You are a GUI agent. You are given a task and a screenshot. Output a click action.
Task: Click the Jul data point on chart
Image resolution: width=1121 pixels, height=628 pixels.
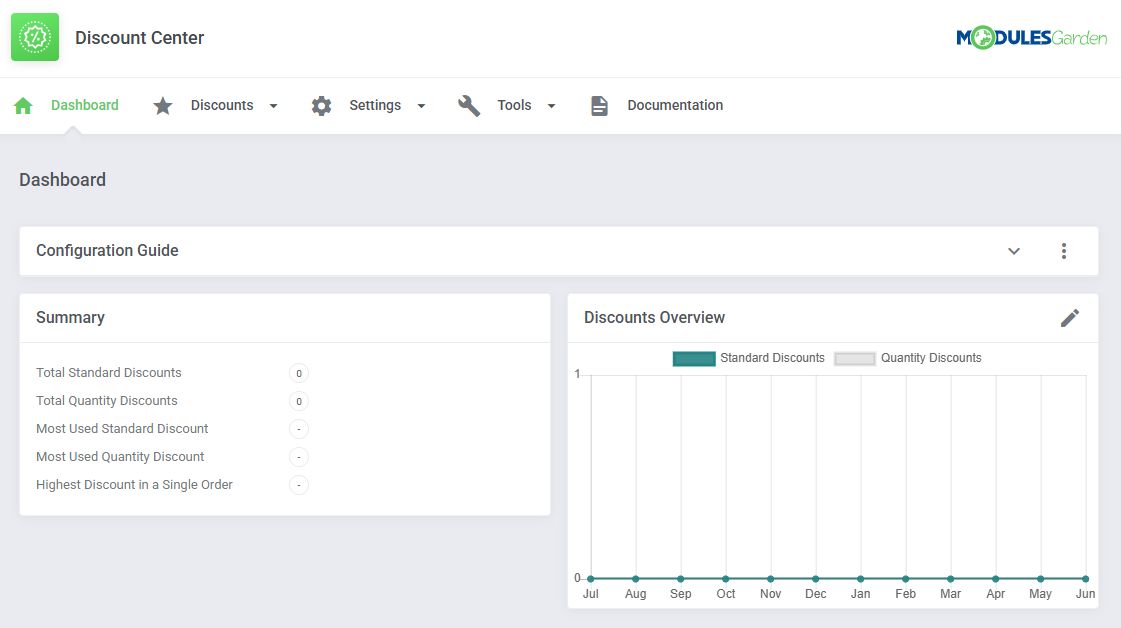[x=591, y=579]
